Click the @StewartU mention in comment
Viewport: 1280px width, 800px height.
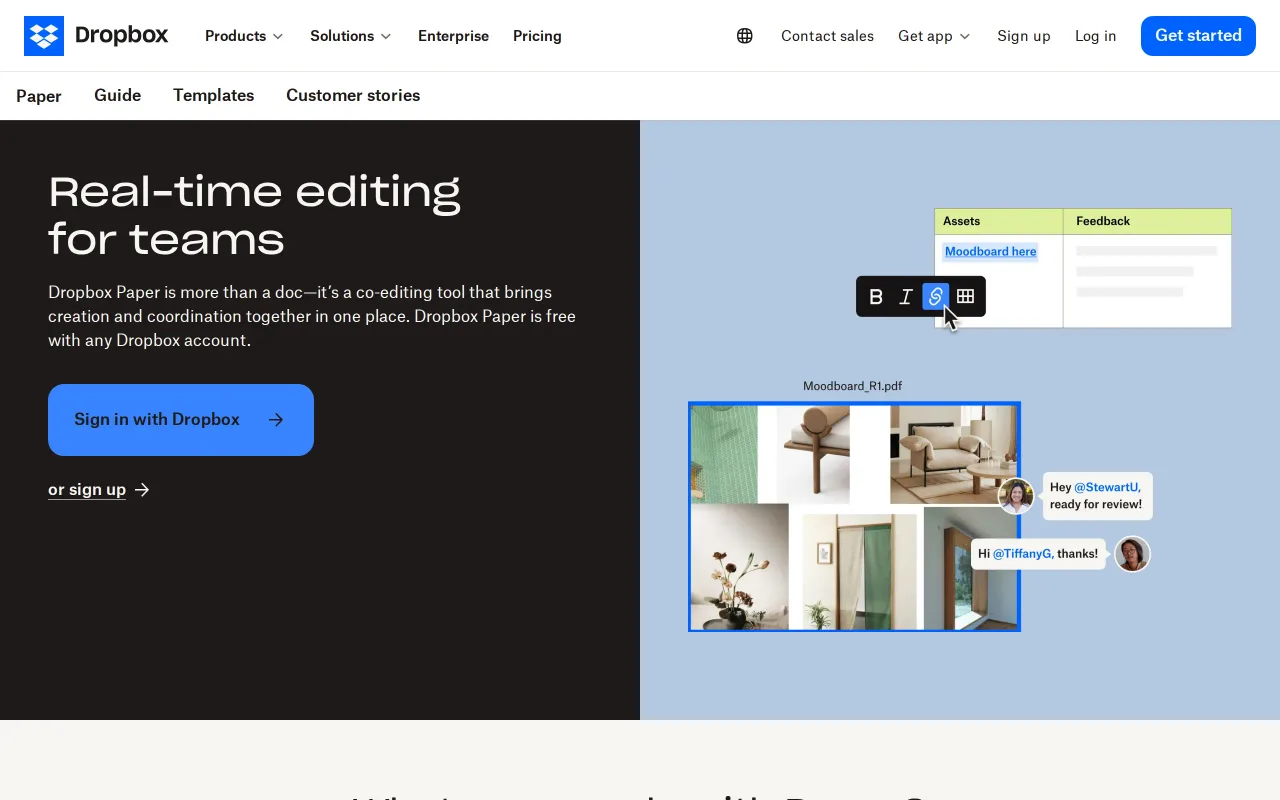(x=1107, y=487)
